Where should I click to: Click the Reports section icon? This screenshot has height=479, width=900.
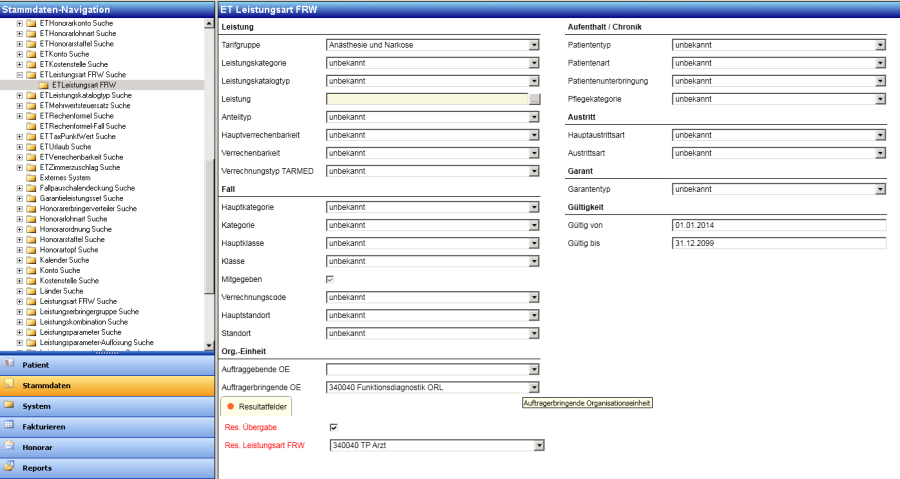(9, 467)
